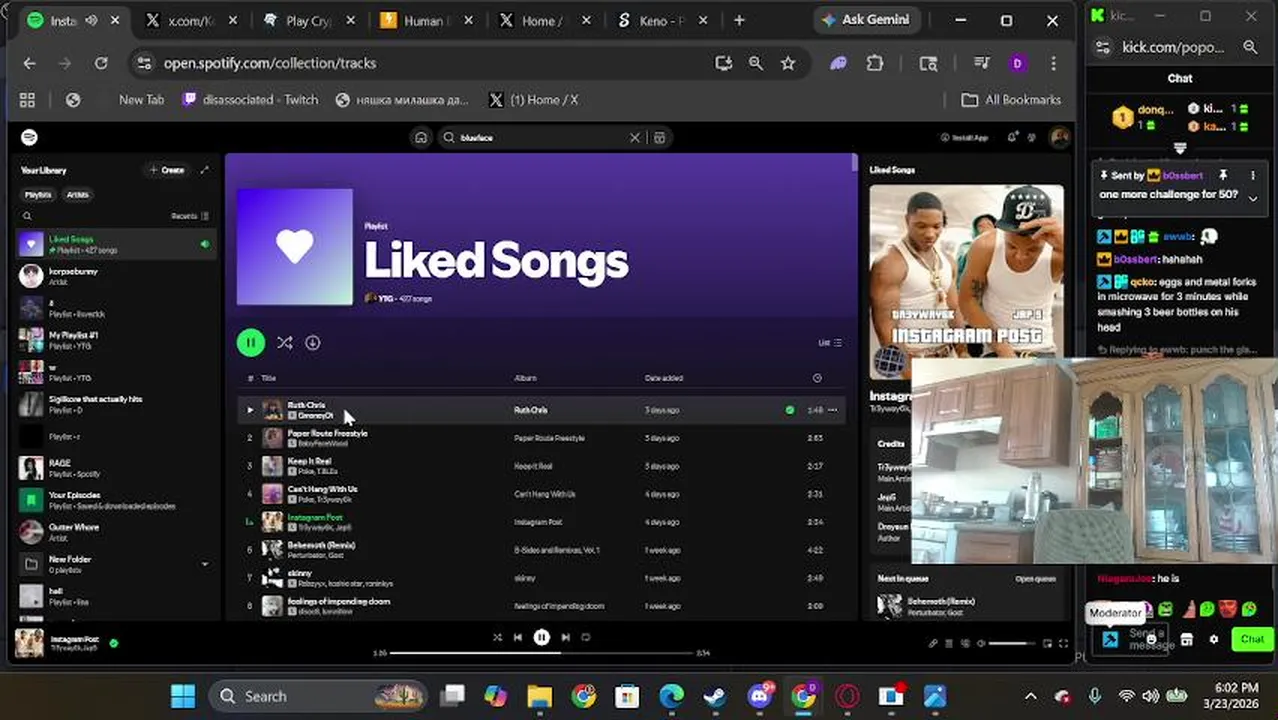Image resolution: width=1278 pixels, height=720 pixels.
Task: Toggle repeat in player bar
Action: click(x=586, y=637)
